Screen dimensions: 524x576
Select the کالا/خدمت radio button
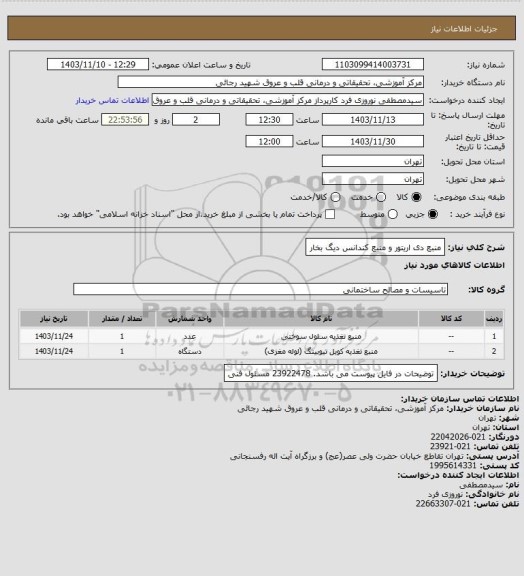pyautogui.click(x=335, y=197)
